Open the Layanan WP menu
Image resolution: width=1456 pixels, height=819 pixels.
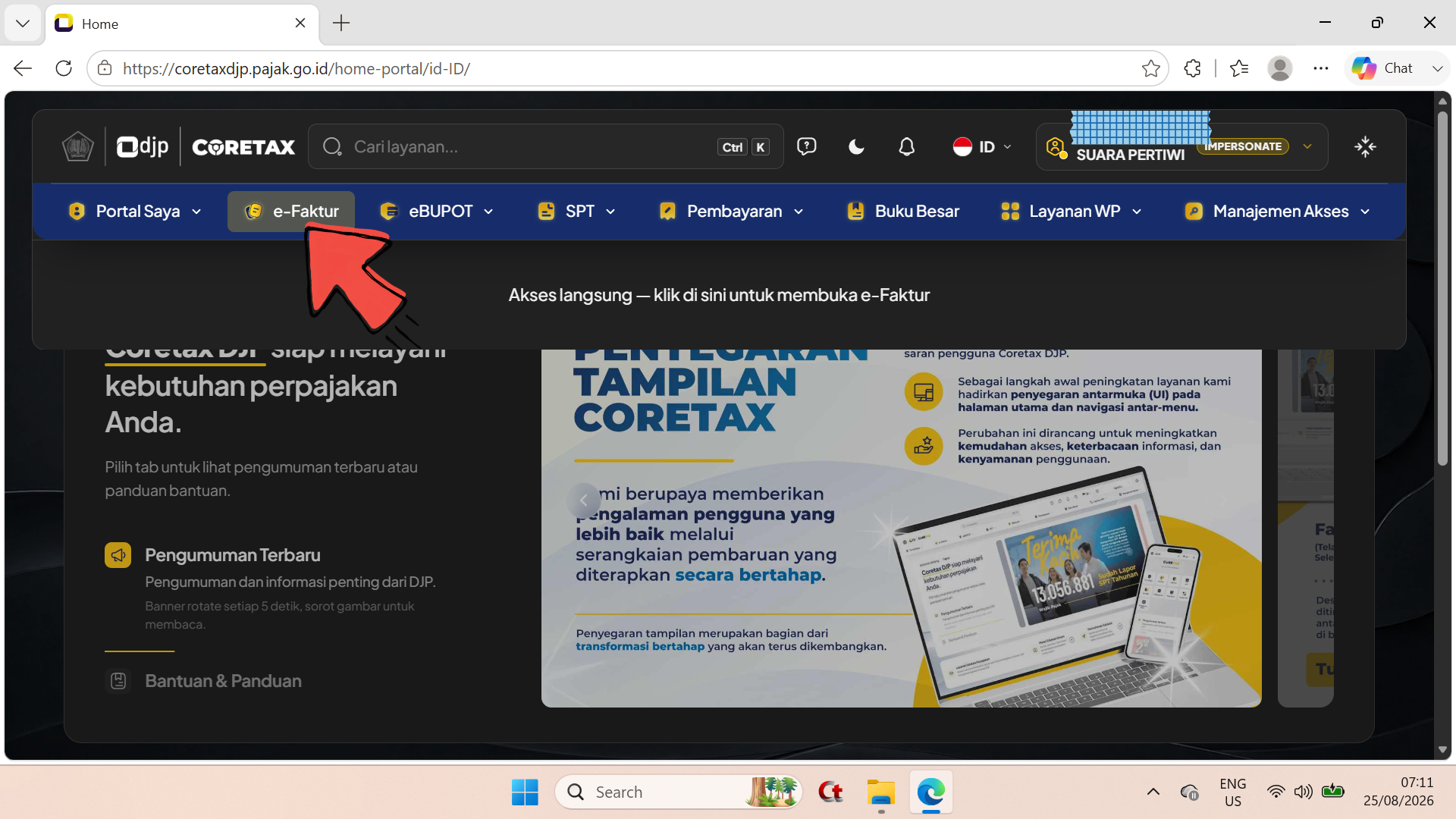point(1072,211)
